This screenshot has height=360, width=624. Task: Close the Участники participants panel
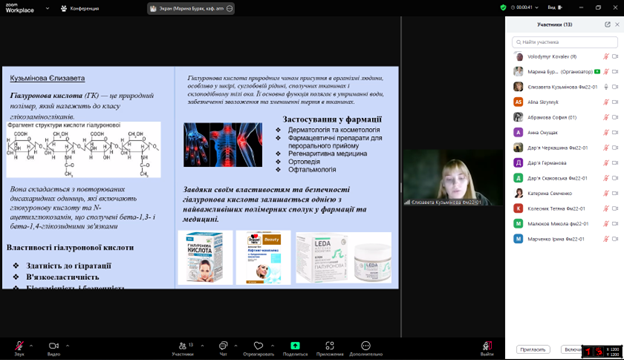pyautogui.click(x=617, y=24)
